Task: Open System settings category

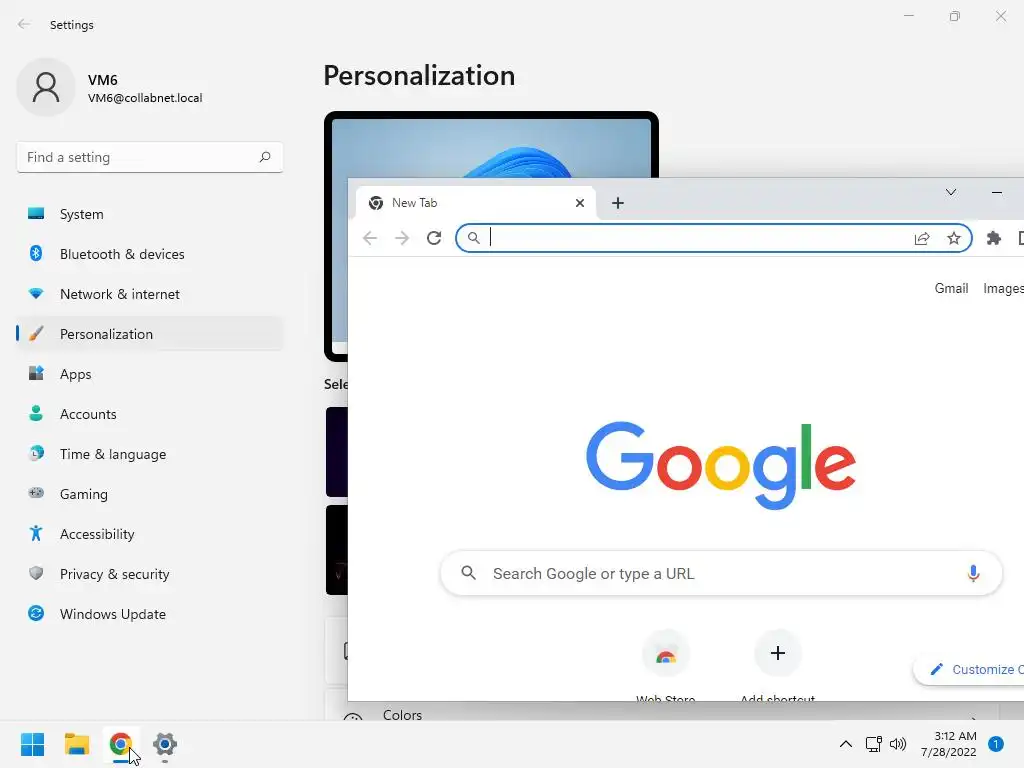Action: pyautogui.click(x=150, y=214)
